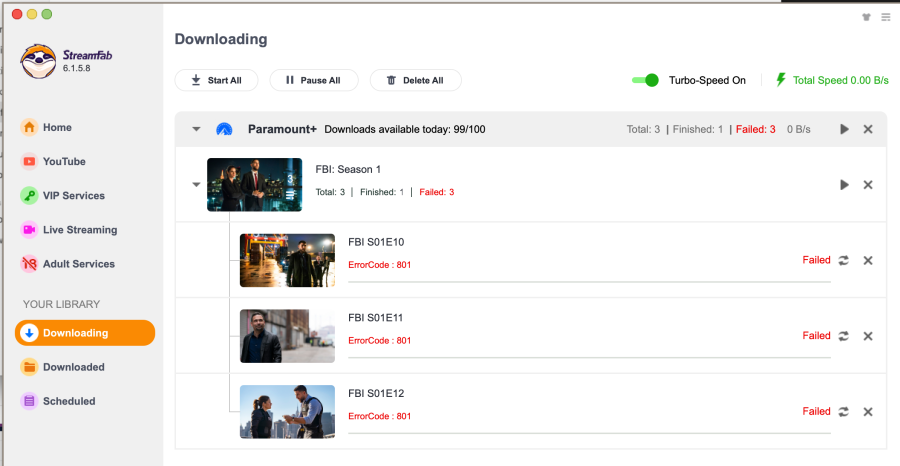This screenshot has height=466, width=900.
Task: Collapse the FBI: Season 1 arrow
Action: tap(196, 185)
